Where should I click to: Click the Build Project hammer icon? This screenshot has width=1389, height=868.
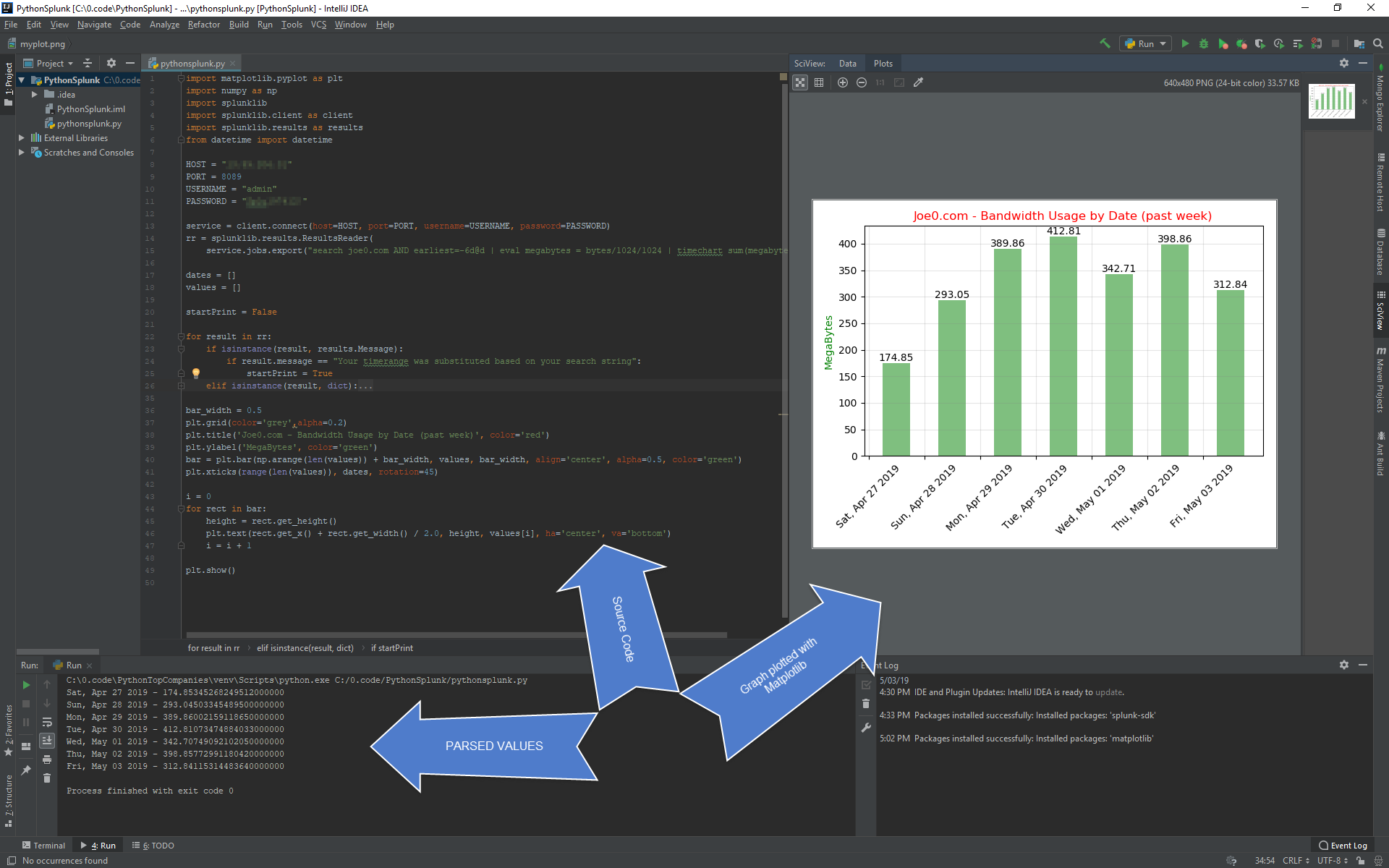point(1105,43)
